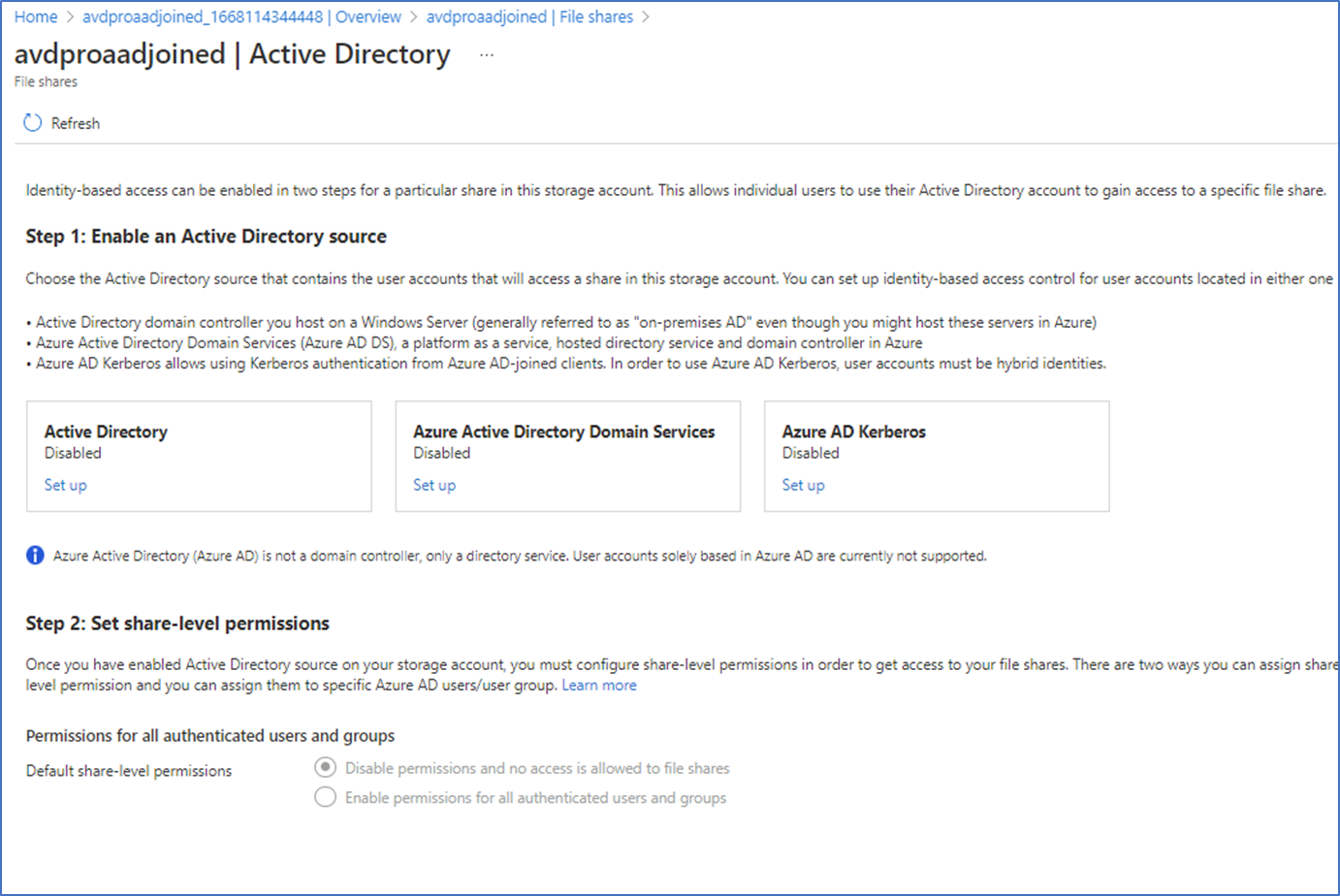Click the Default share-level permissions label
Screen dimensions: 1340x896
pos(129,771)
